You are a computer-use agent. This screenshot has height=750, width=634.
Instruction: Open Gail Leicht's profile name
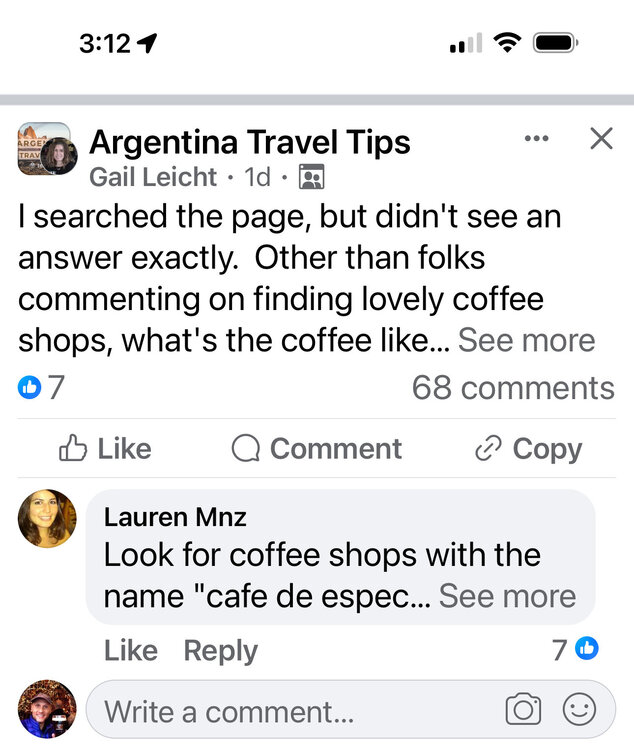[x=153, y=177]
